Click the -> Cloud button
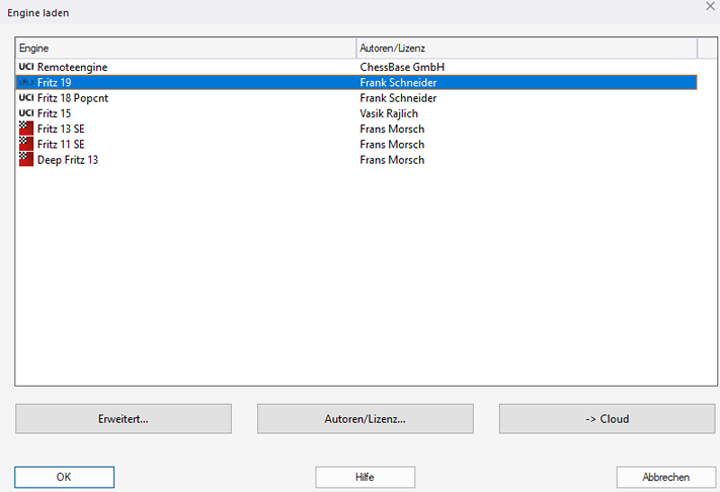This screenshot has width=720, height=492. click(x=607, y=419)
